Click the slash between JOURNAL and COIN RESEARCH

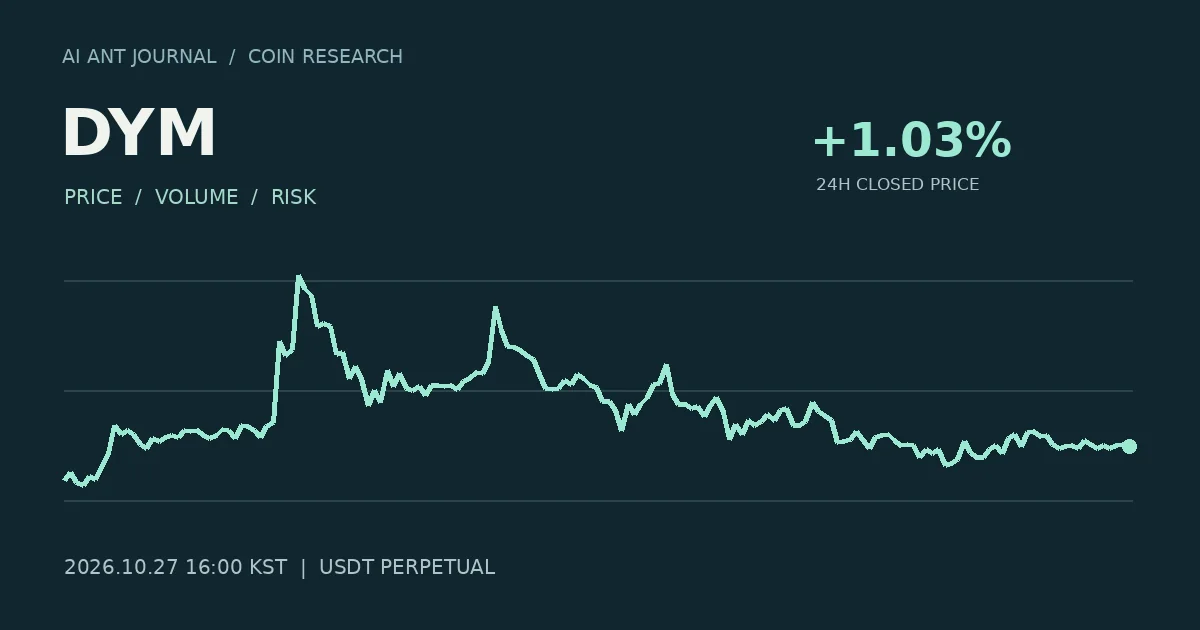tap(232, 57)
